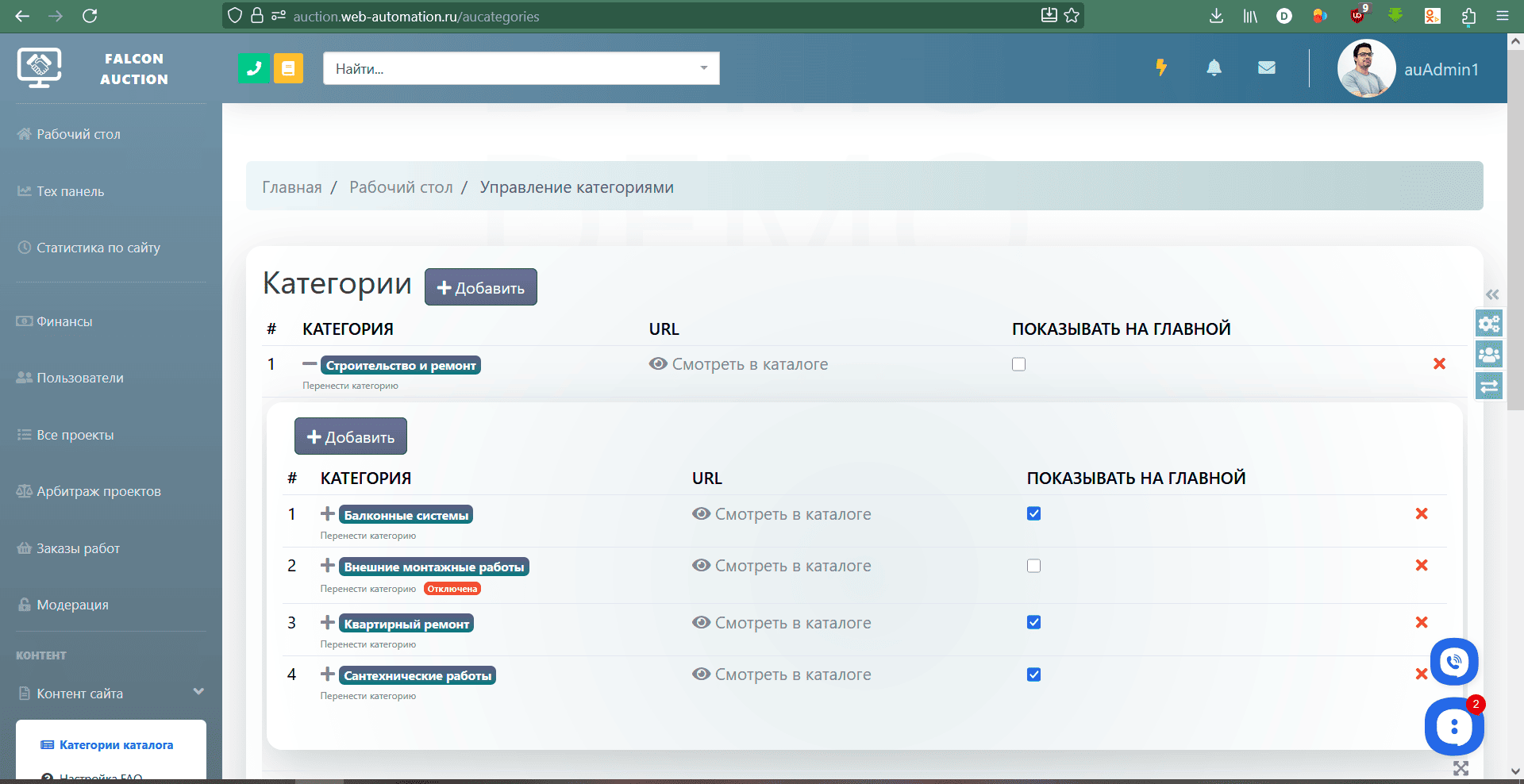
Task: Open notifications bell icon
Action: coord(1214,67)
